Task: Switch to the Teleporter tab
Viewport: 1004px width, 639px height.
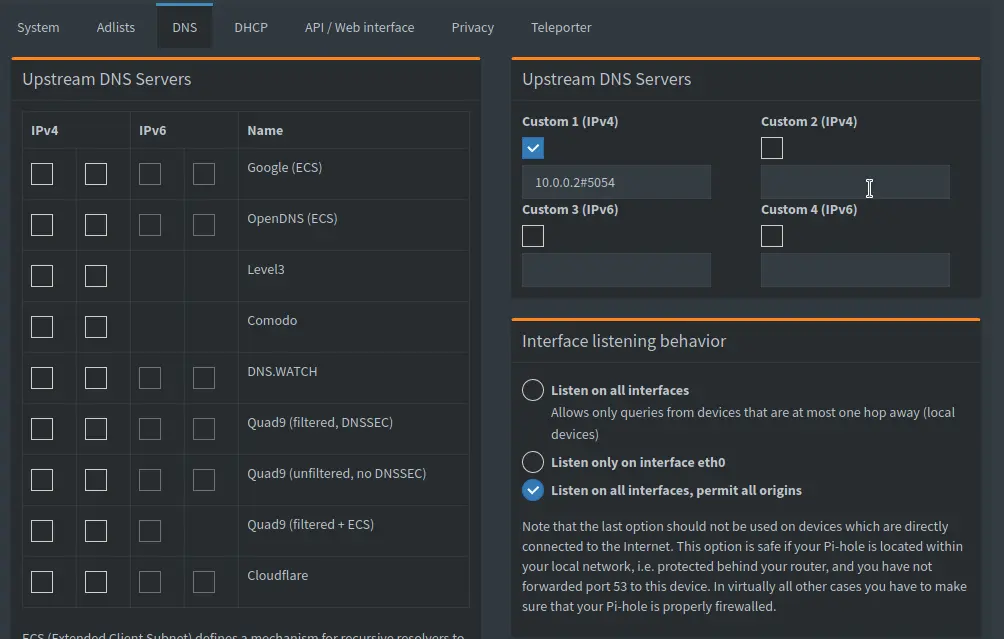Action: (561, 28)
